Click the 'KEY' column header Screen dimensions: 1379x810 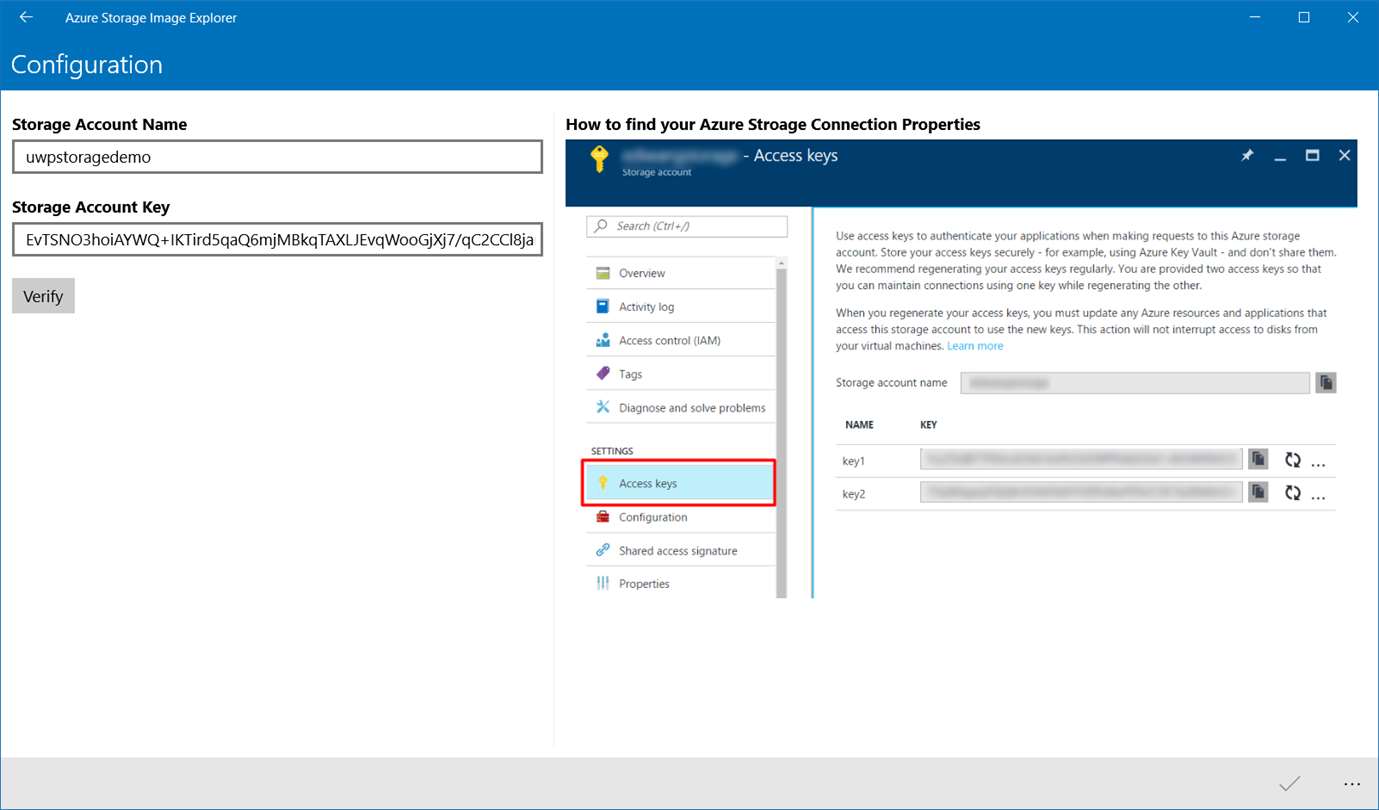(929, 425)
